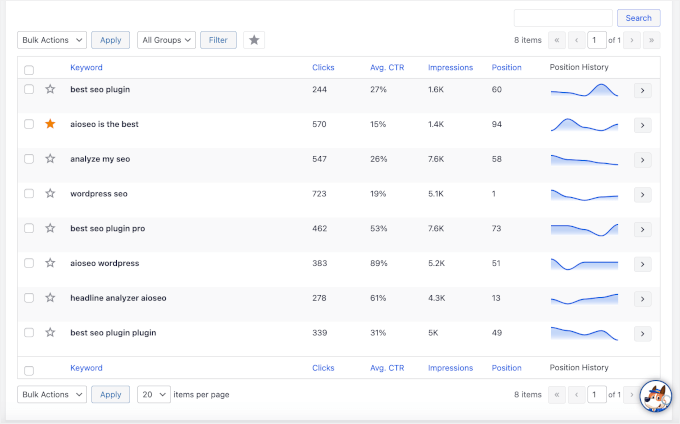Toggle the select-all checkbox in table header
The height and width of the screenshot is (424, 680).
pyautogui.click(x=29, y=69)
